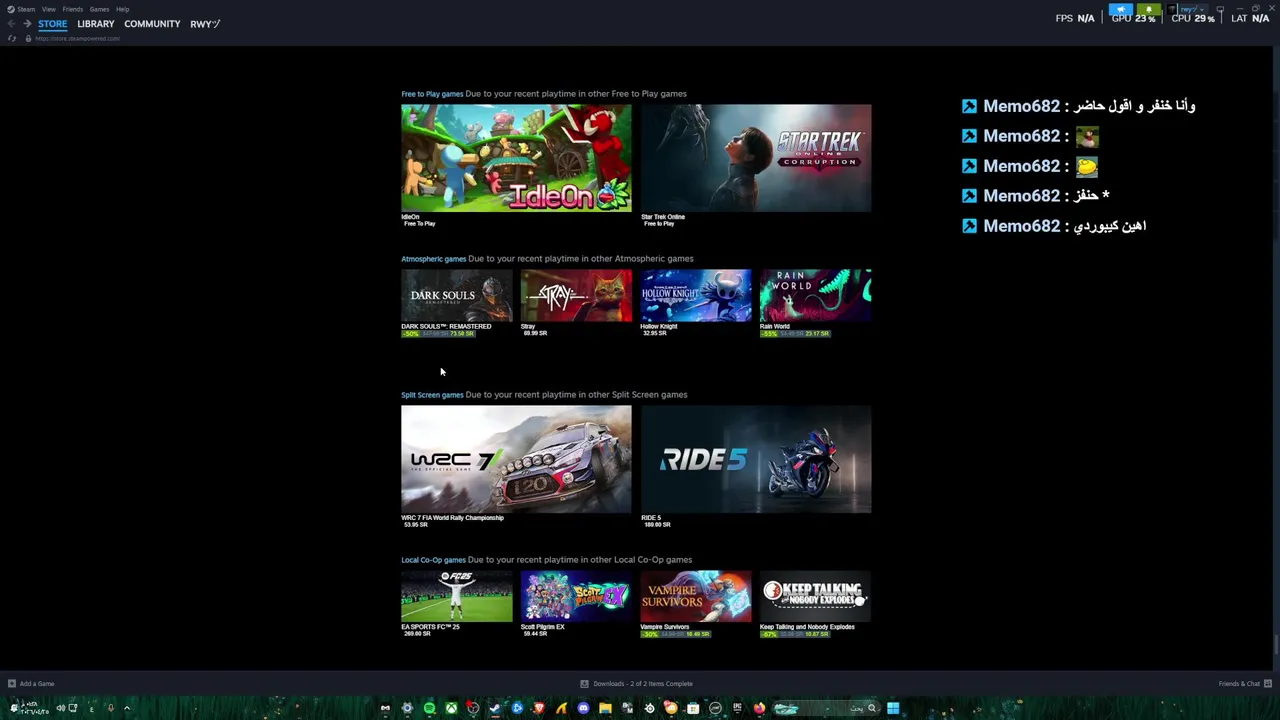Open Discord from the taskbar

pos(583,708)
